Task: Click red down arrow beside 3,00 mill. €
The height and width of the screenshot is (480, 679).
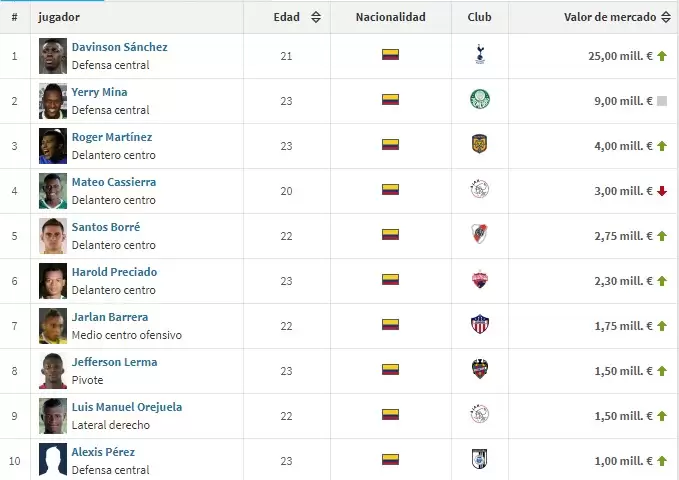Action: tap(661, 191)
